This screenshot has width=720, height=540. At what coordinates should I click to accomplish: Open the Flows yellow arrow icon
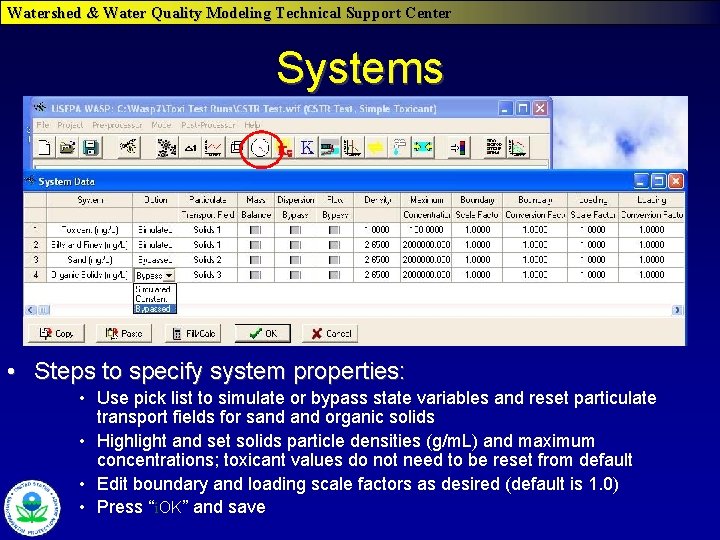[376, 147]
